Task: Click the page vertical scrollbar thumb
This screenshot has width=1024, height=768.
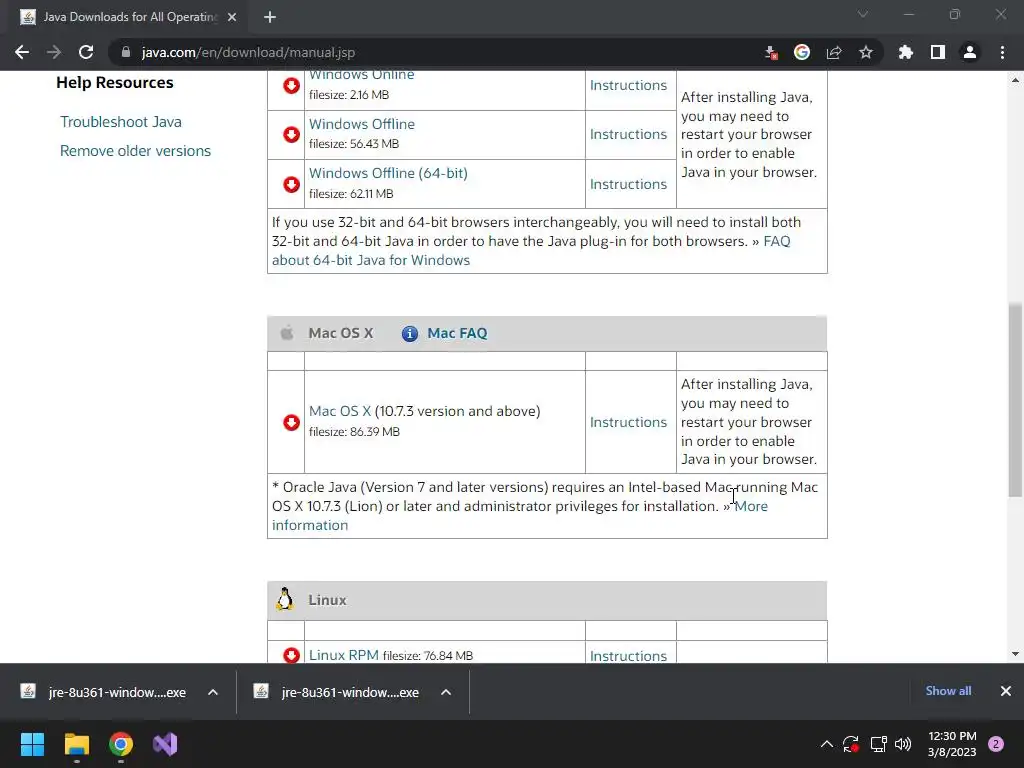Action: point(1015,400)
